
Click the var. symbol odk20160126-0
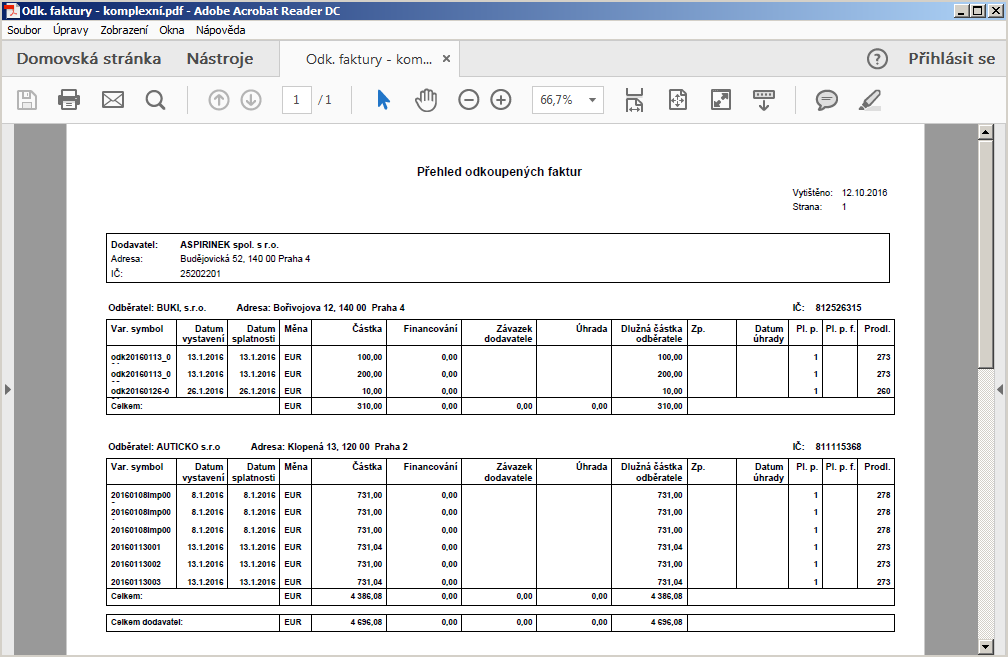point(140,391)
